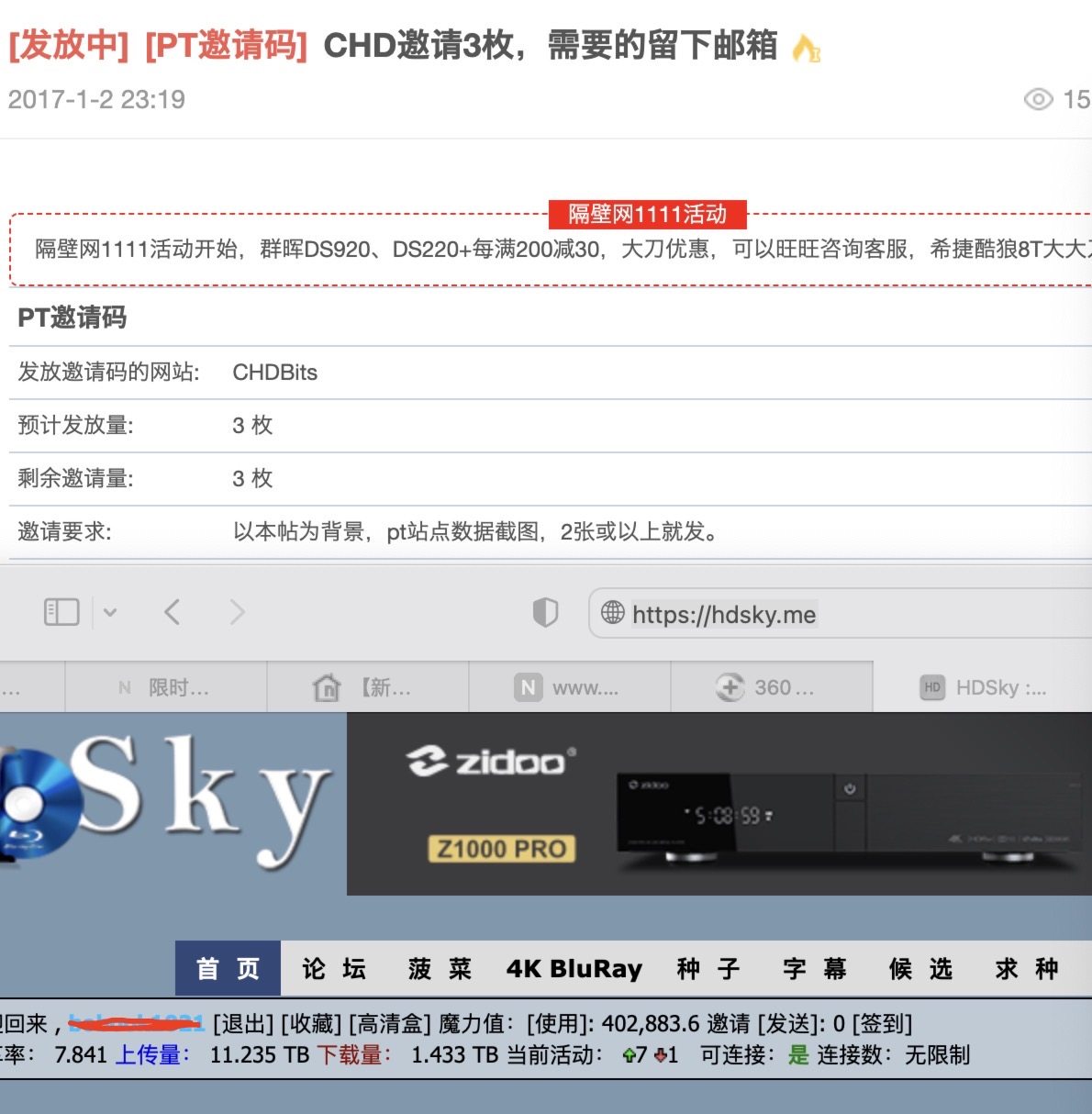Screen dimensions: 1092x1114
Task: Click the [发放中] tag in post title
Action: pos(69,45)
